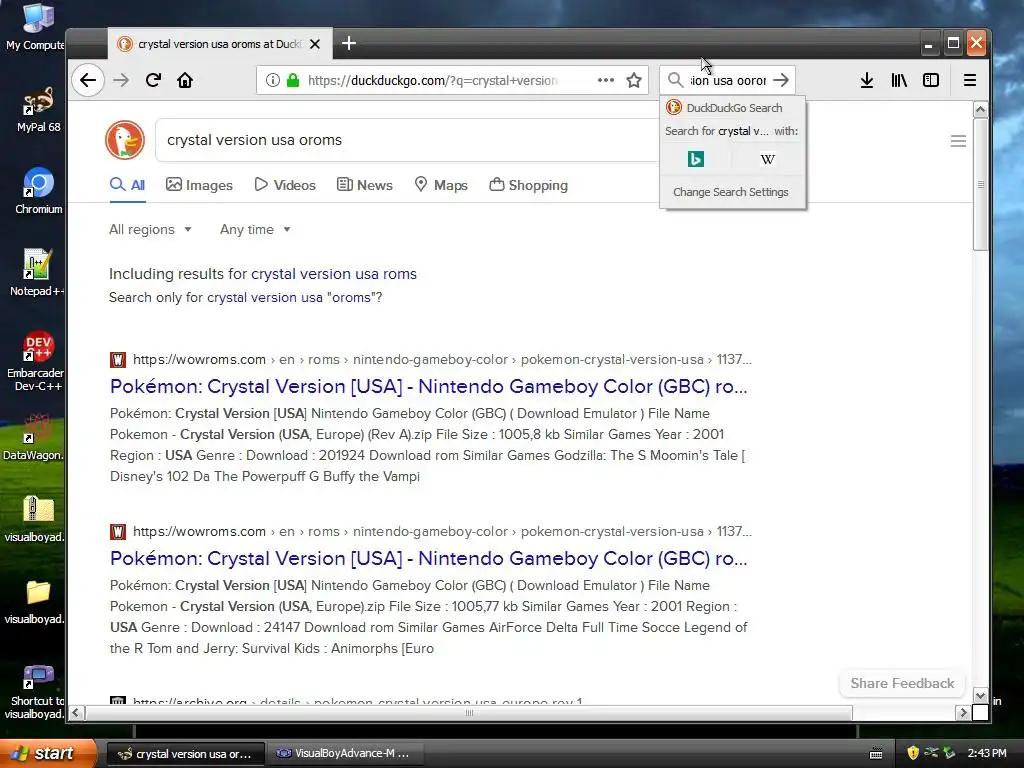Screen dimensions: 1024x768
Task: Select Embarcadero Dev-C++ desktop icon
Action: coord(37,362)
